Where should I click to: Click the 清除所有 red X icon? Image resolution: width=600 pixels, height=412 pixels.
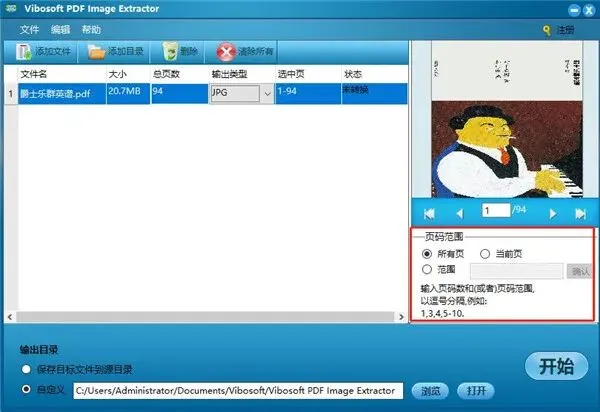tap(226, 52)
